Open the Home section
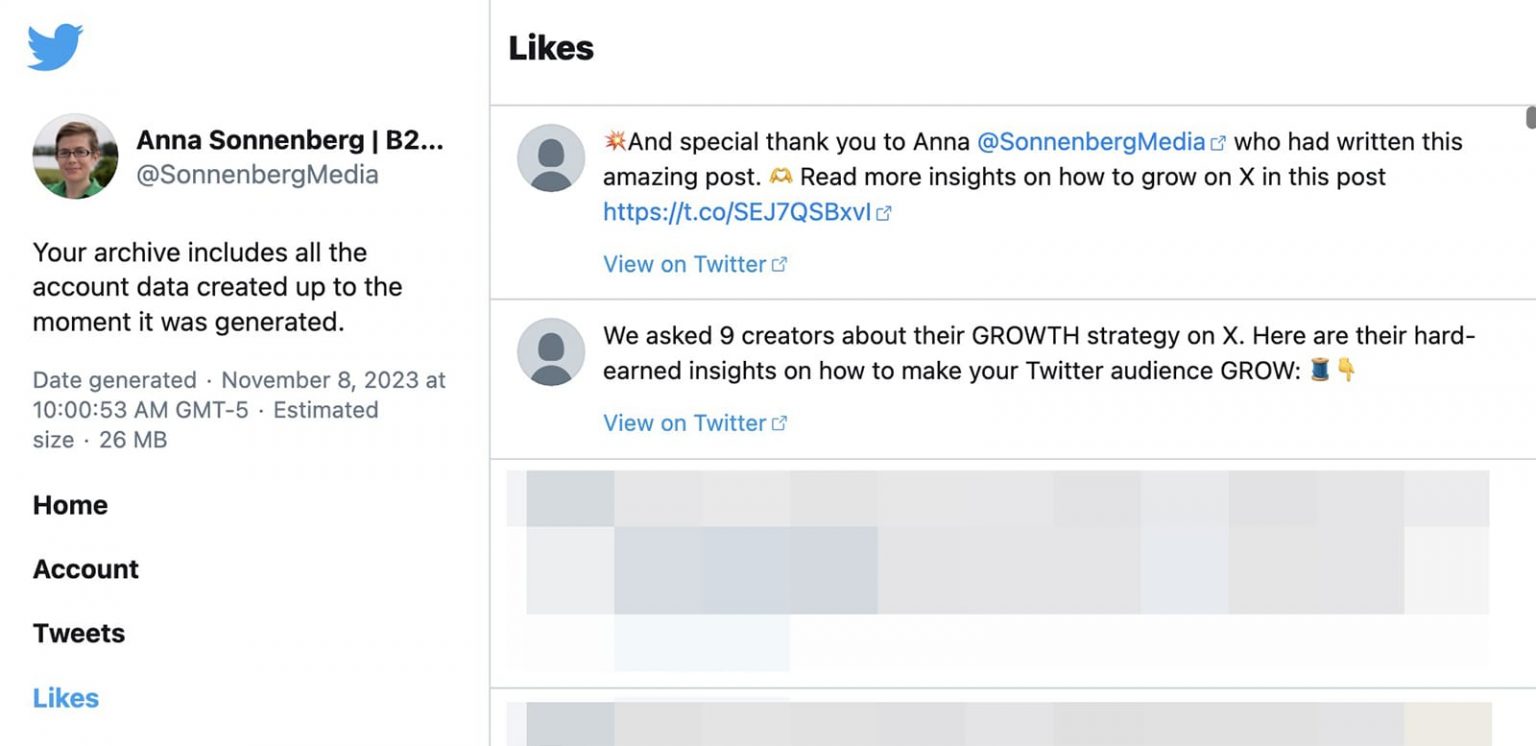This screenshot has height=746, width=1536. (70, 505)
